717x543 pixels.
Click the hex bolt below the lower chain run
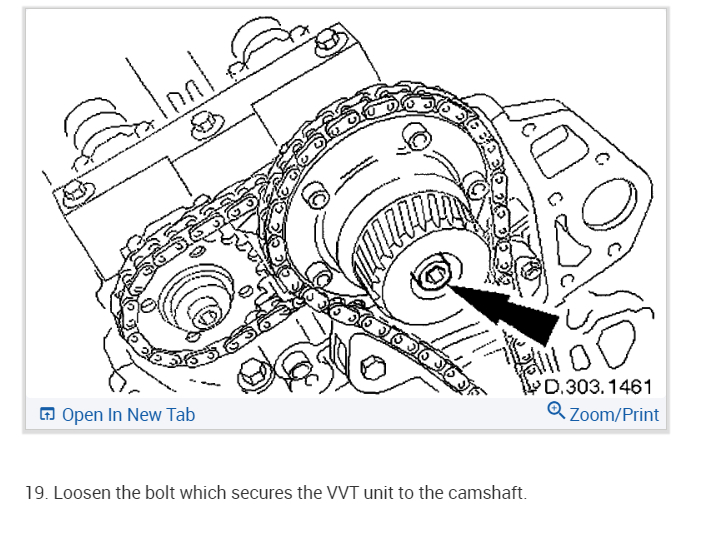[373, 368]
